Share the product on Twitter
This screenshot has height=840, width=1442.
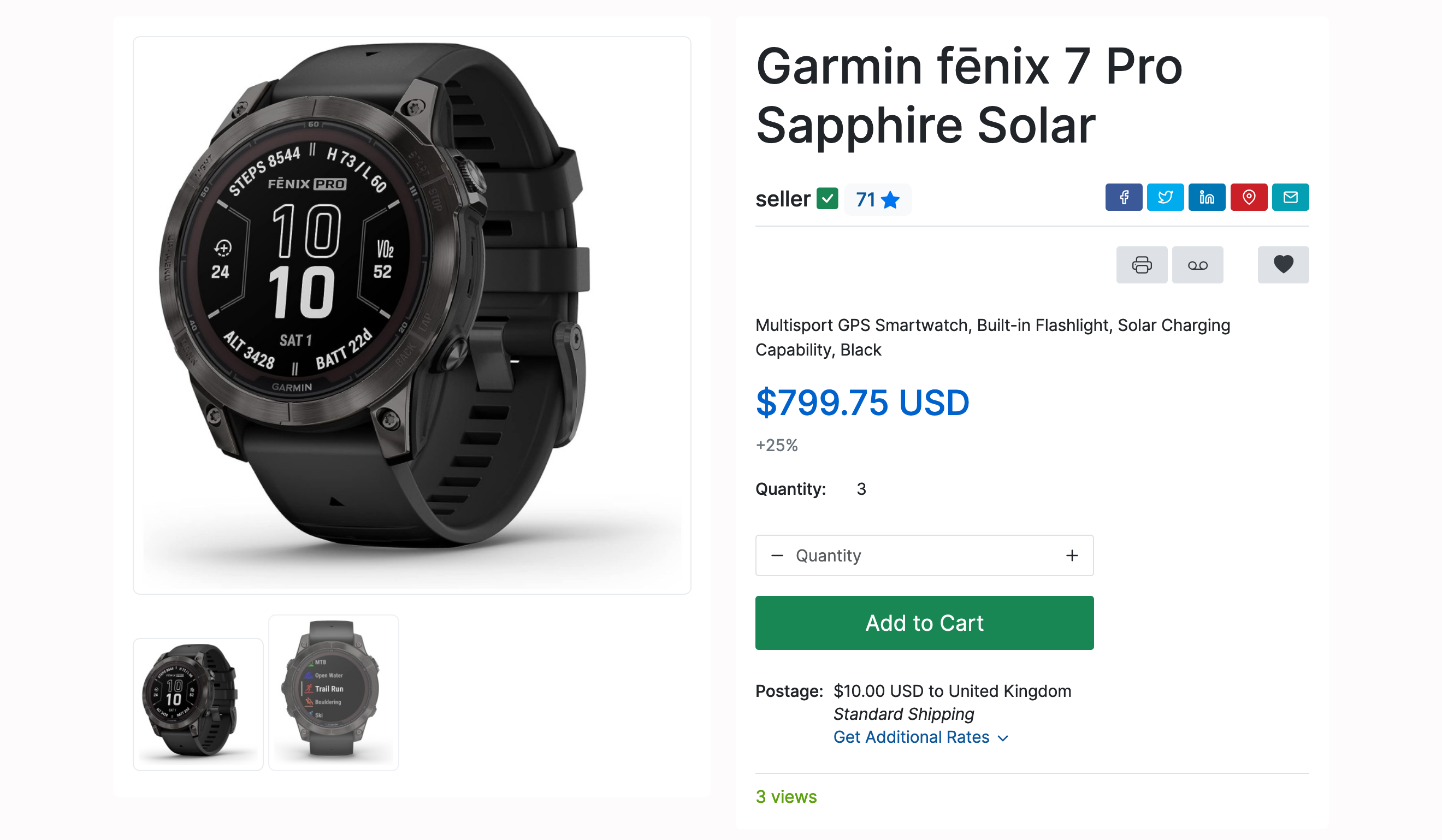click(1165, 197)
